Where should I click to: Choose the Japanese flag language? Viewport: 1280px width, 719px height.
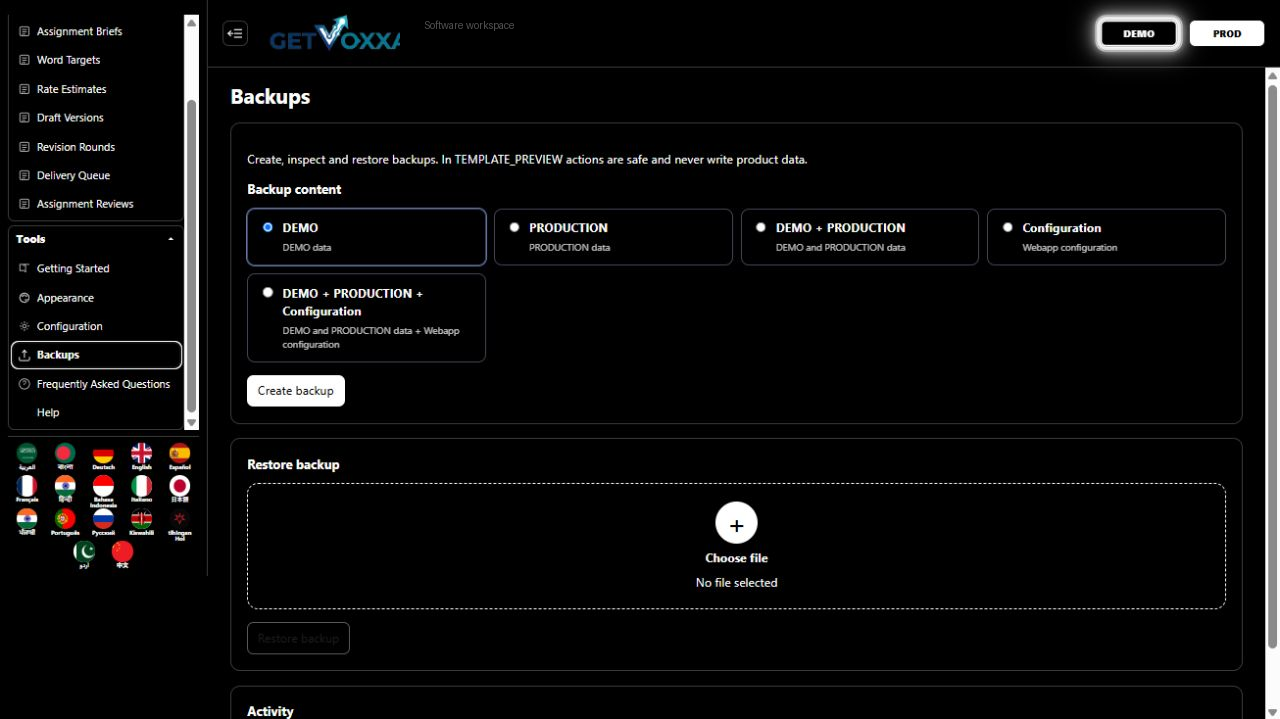click(180, 490)
